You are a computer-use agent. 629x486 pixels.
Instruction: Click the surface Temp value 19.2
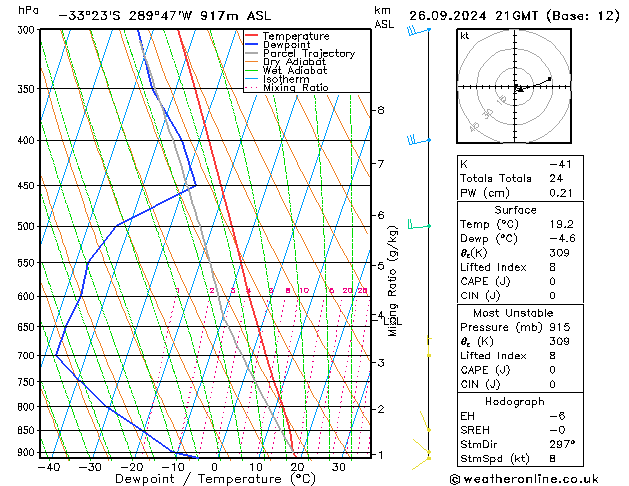point(561,224)
